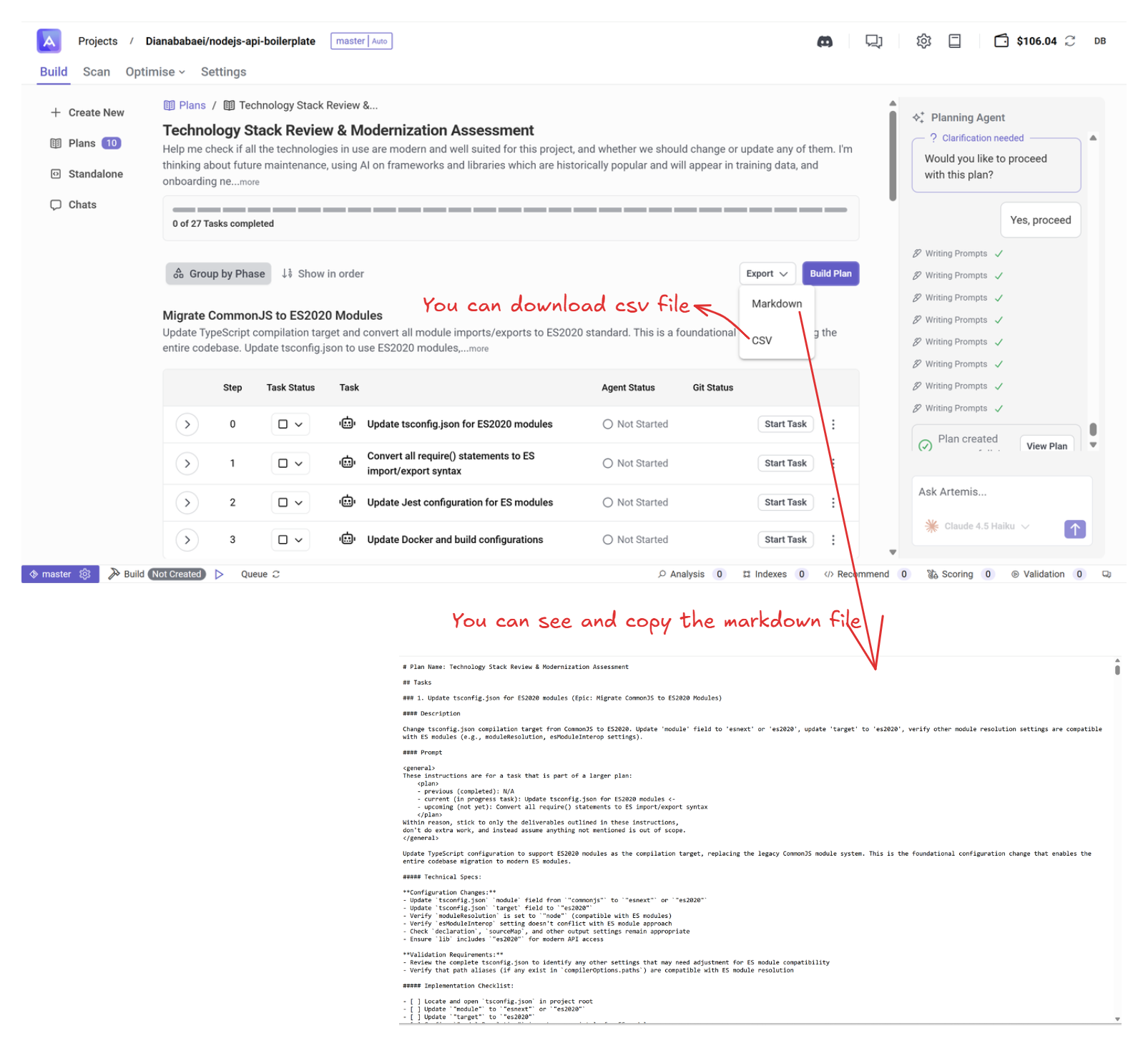Open the Discord icon in header
This screenshot has height=1046, width=1148.
click(x=825, y=41)
